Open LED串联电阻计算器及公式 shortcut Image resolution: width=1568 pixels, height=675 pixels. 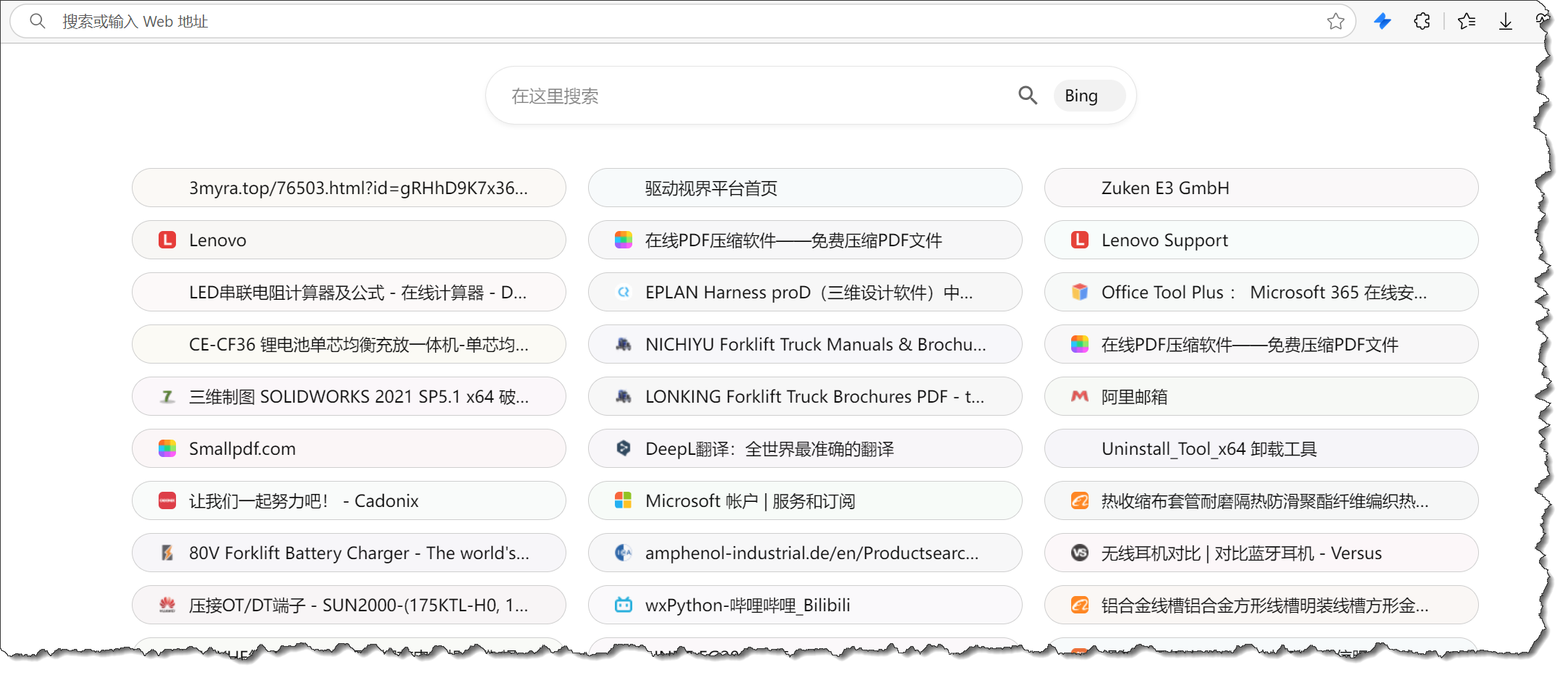tap(348, 292)
